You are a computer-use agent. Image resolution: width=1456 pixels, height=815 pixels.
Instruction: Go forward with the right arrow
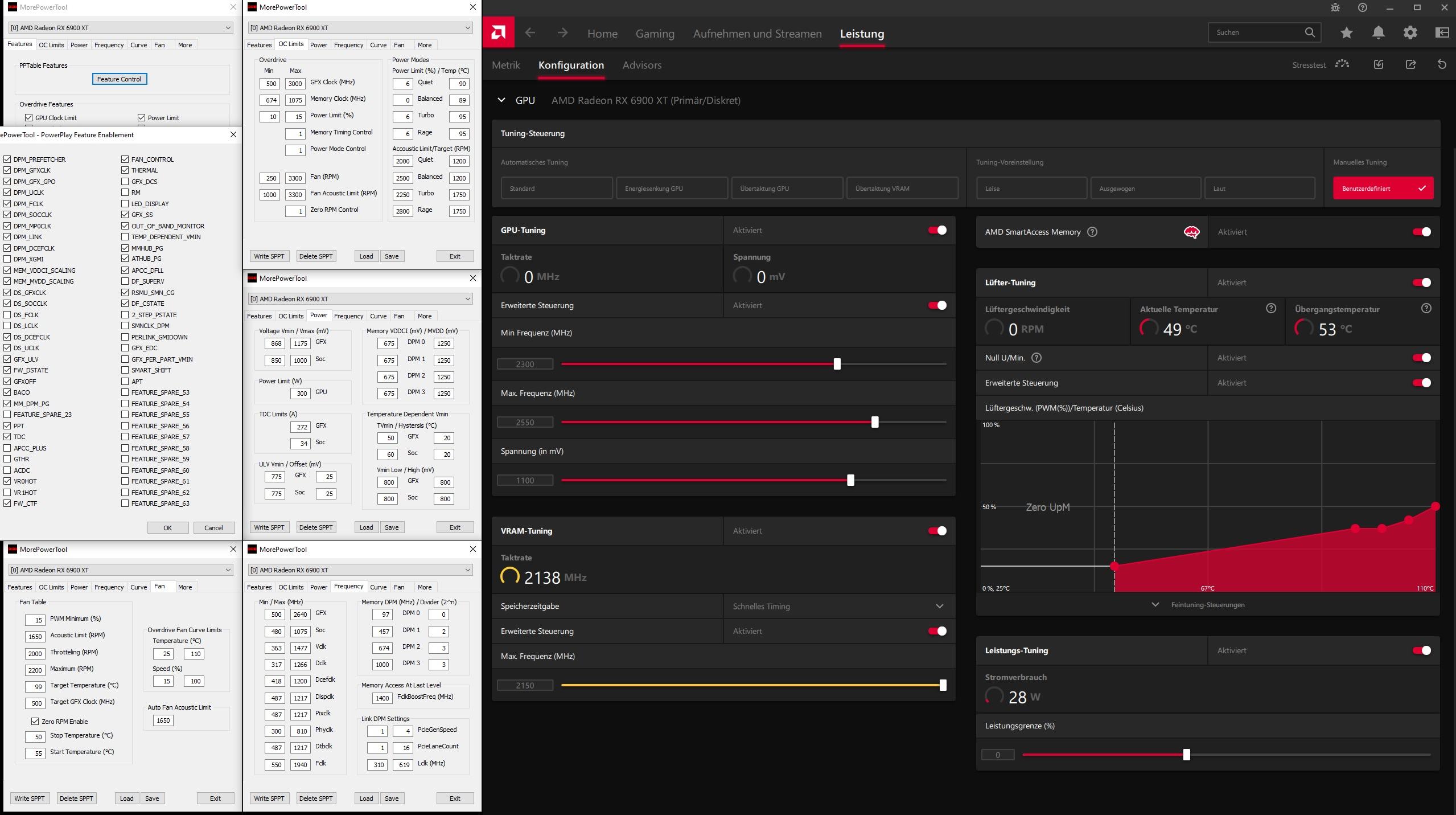562,32
